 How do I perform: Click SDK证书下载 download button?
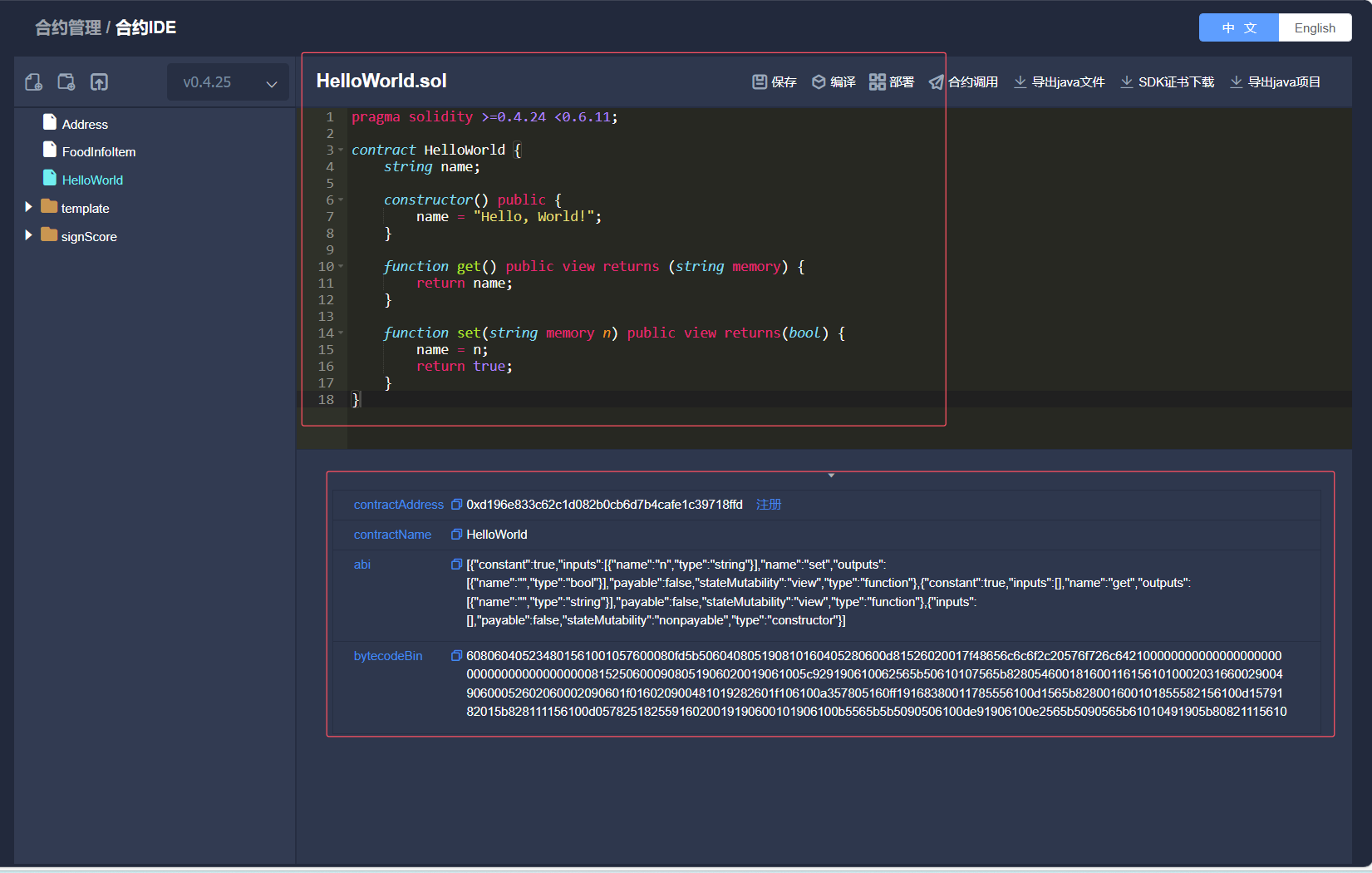[1167, 81]
